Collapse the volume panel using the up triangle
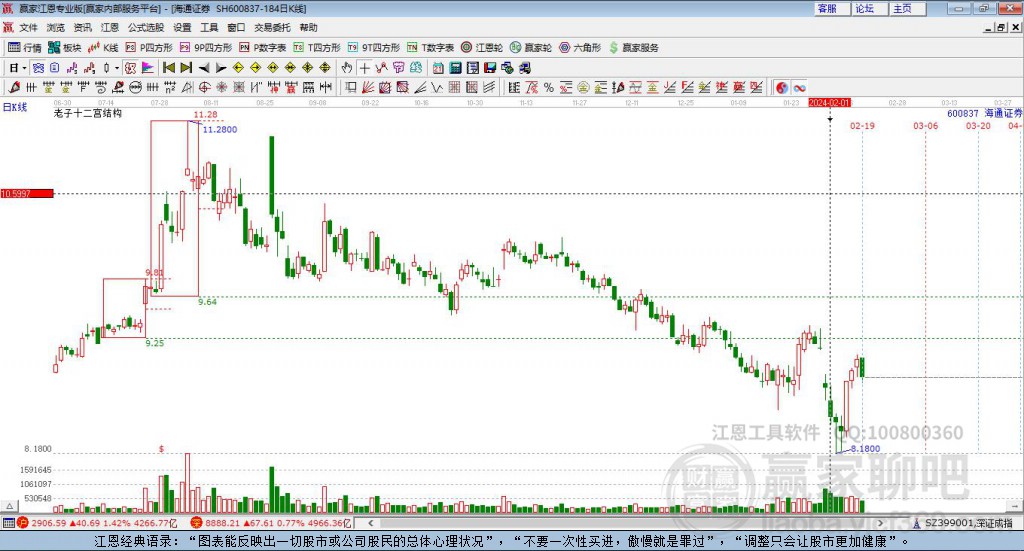This screenshot has height=551, width=1024. pyautogui.click(x=10, y=506)
